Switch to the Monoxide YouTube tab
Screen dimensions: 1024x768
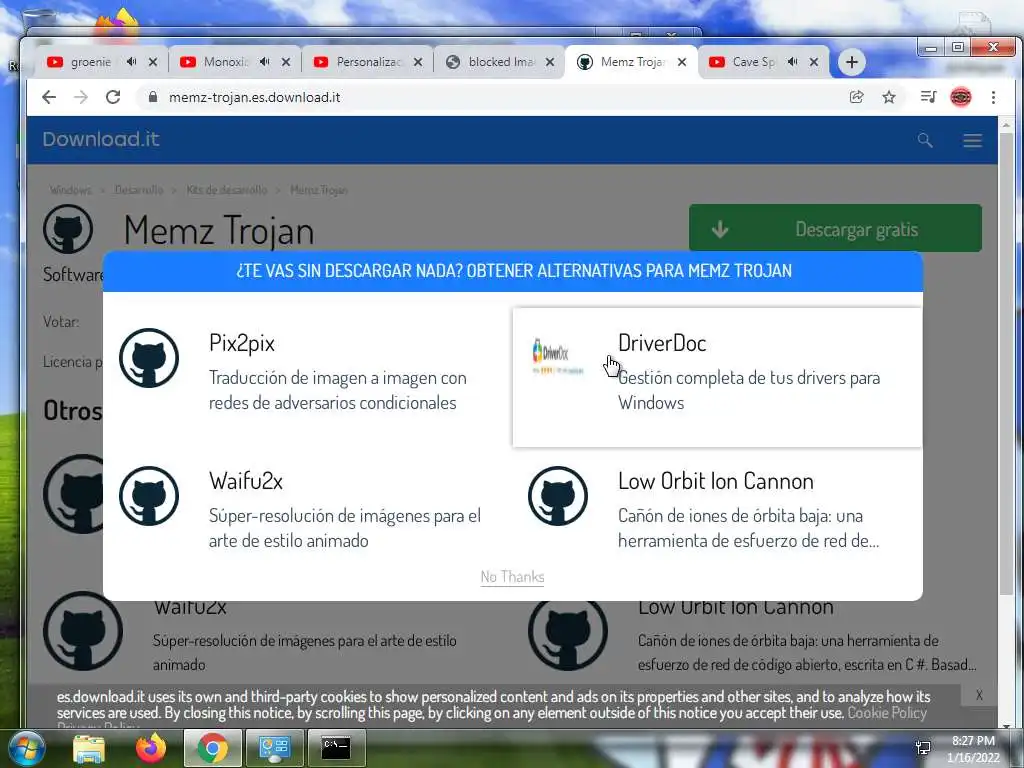226,62
